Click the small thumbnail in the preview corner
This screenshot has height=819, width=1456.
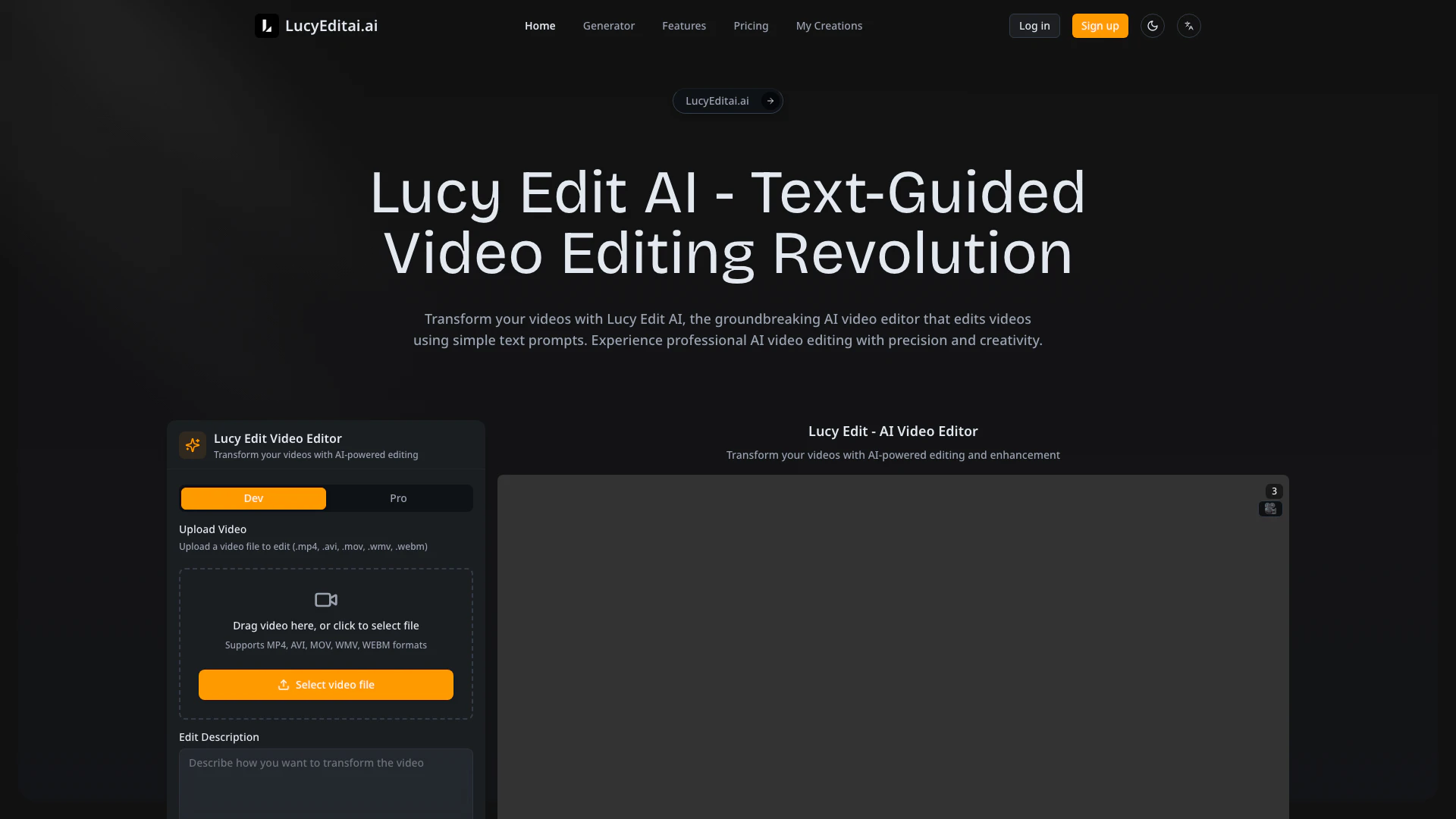pos(1270,509)
